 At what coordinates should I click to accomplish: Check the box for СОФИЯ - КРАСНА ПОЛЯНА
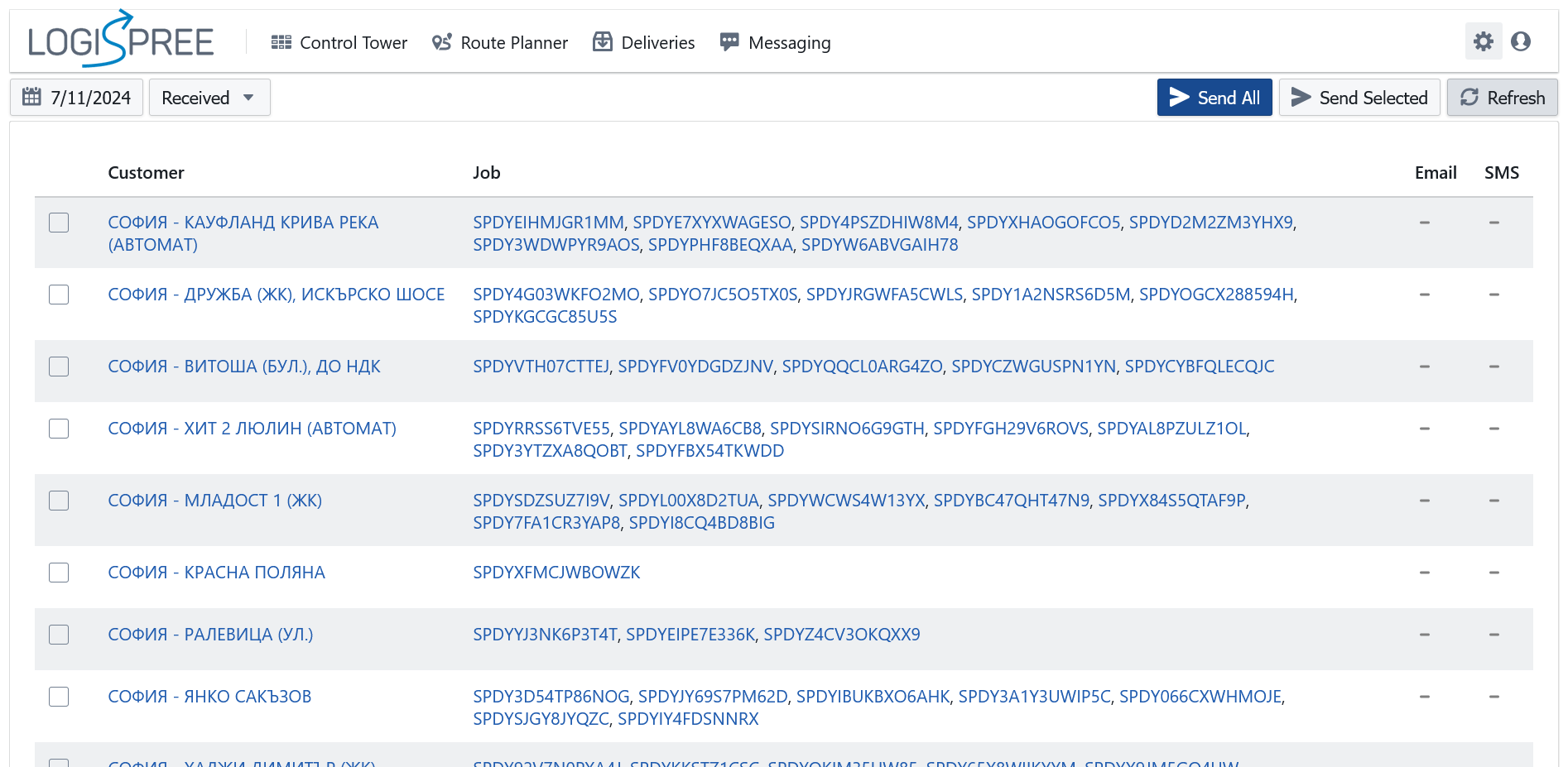(x=59, y=573)
